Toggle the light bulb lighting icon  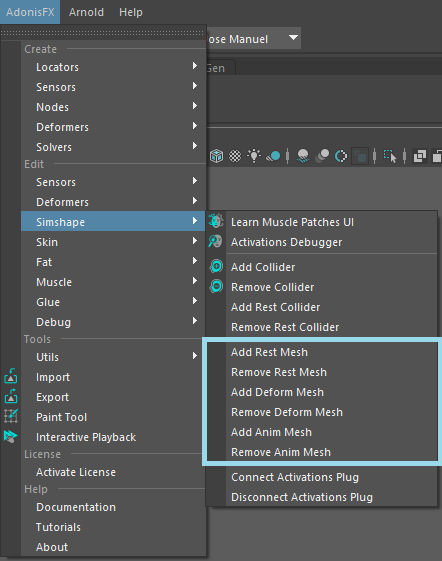(x=254, y=156)
